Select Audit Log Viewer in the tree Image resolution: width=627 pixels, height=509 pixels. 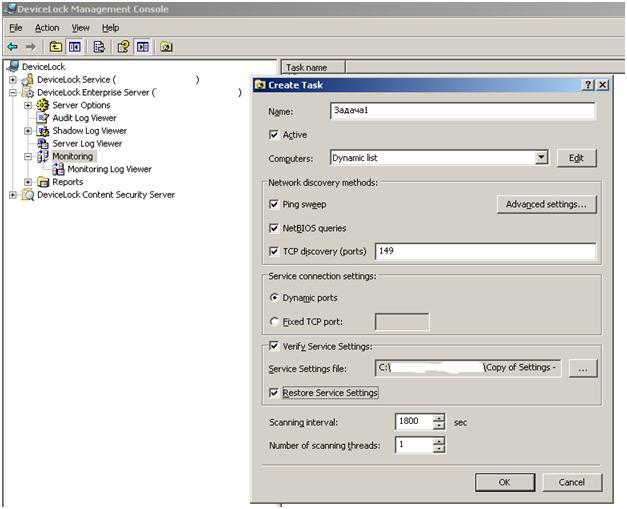(84, 118)
